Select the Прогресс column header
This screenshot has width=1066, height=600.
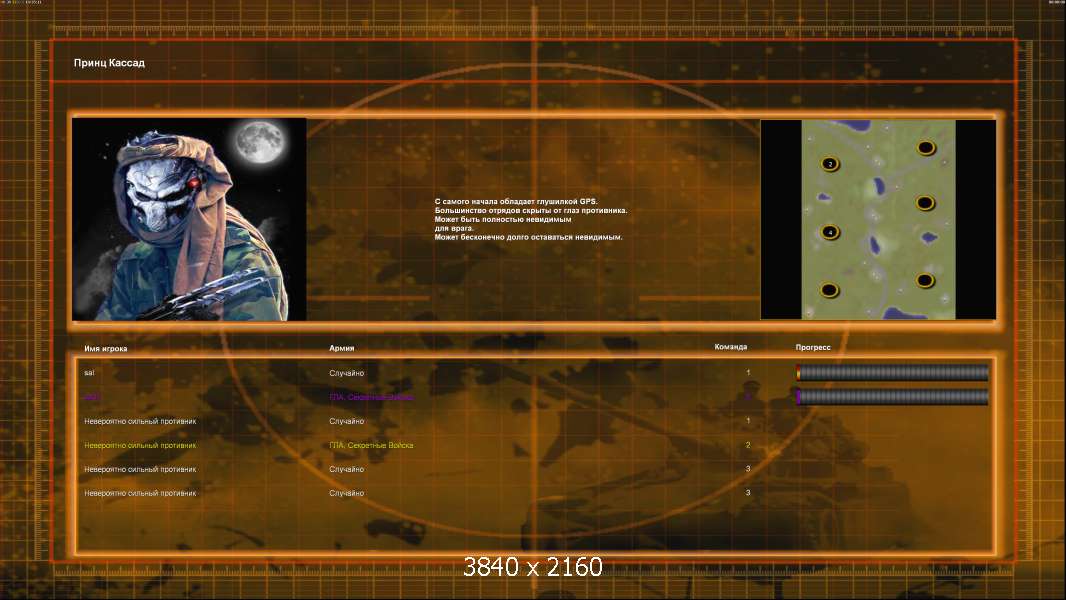813,347
